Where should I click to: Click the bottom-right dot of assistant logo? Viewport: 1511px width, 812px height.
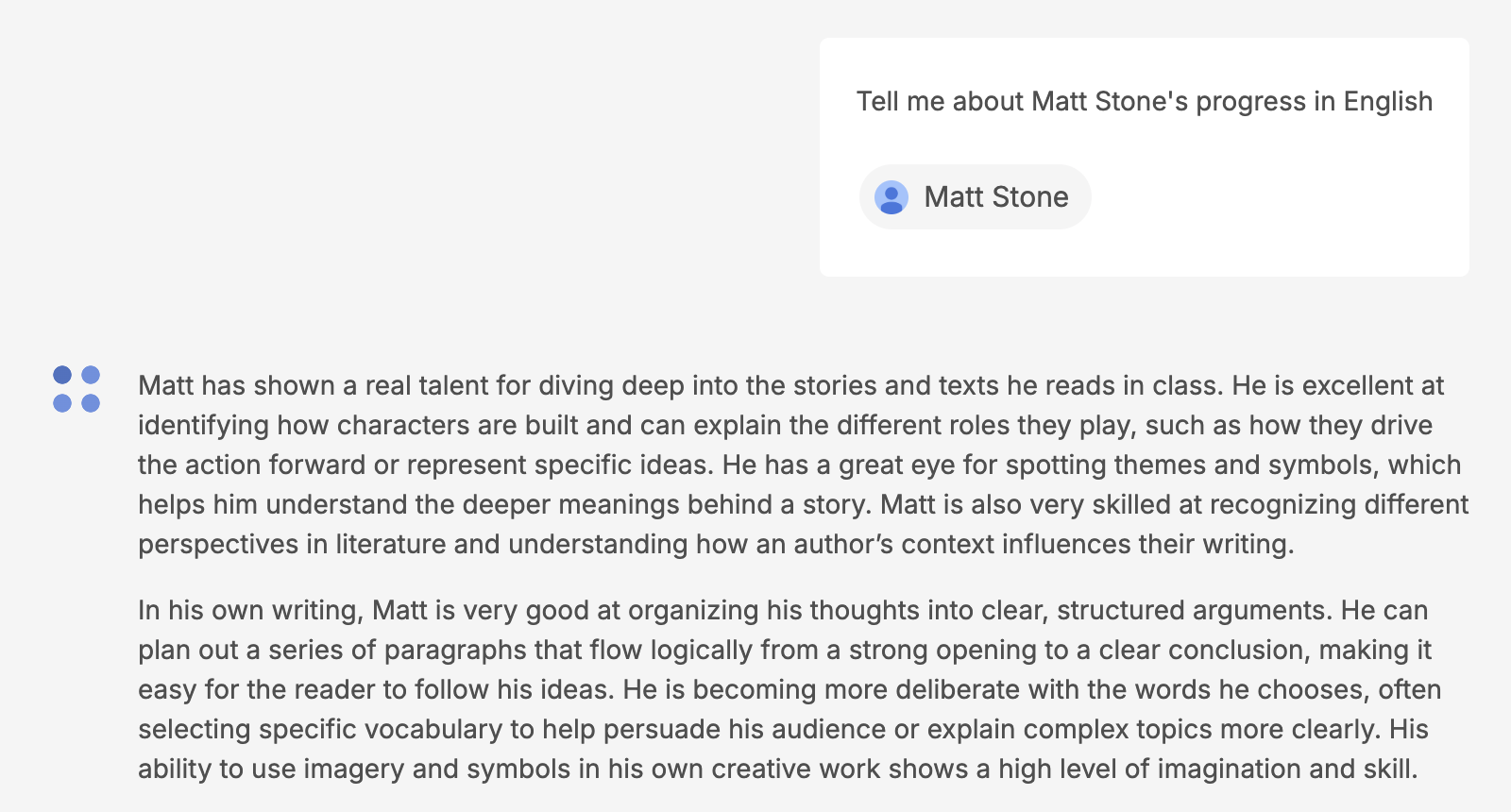click(x=91, y=403)
